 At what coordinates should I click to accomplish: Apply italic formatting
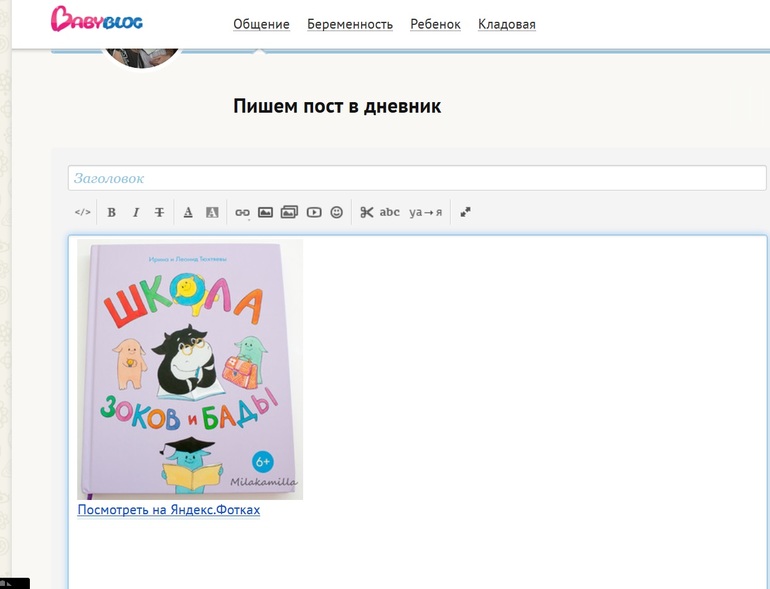tap(136, 212)
